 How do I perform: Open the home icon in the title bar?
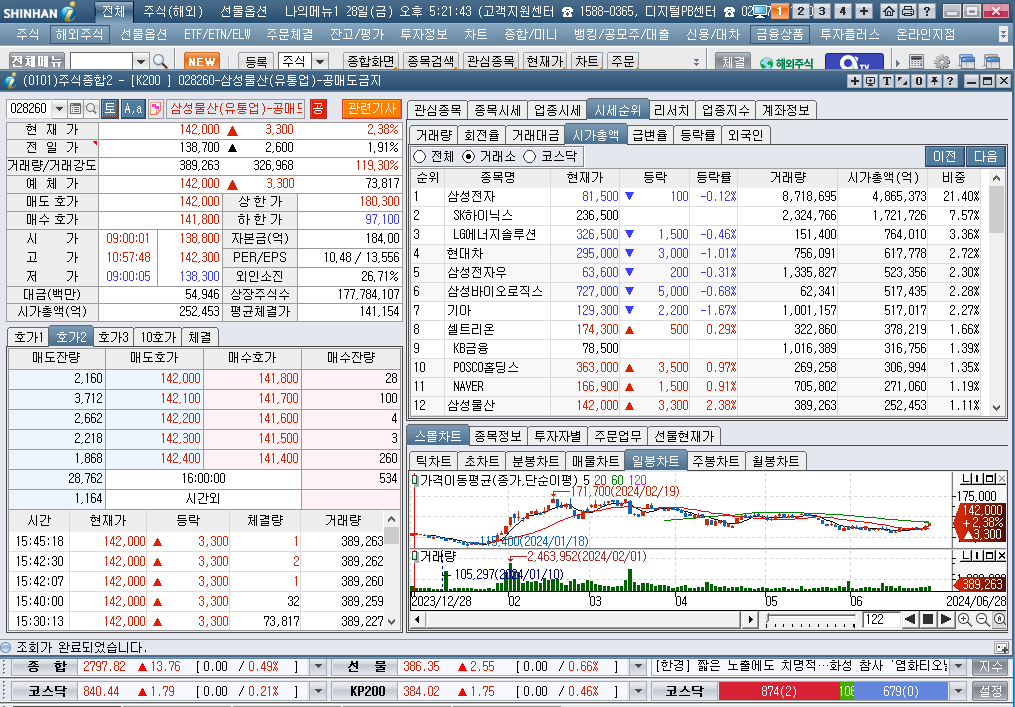889,11
